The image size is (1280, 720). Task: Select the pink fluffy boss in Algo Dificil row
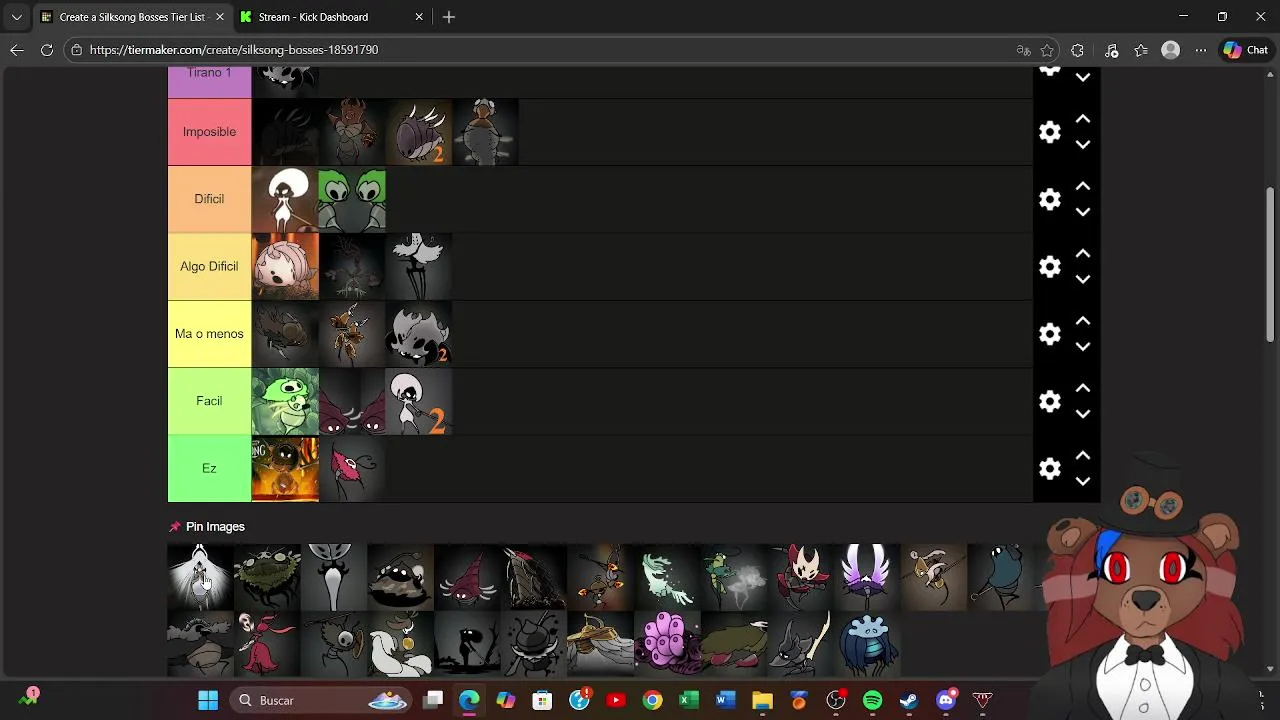pyautogui.click(x=285, y=266)
